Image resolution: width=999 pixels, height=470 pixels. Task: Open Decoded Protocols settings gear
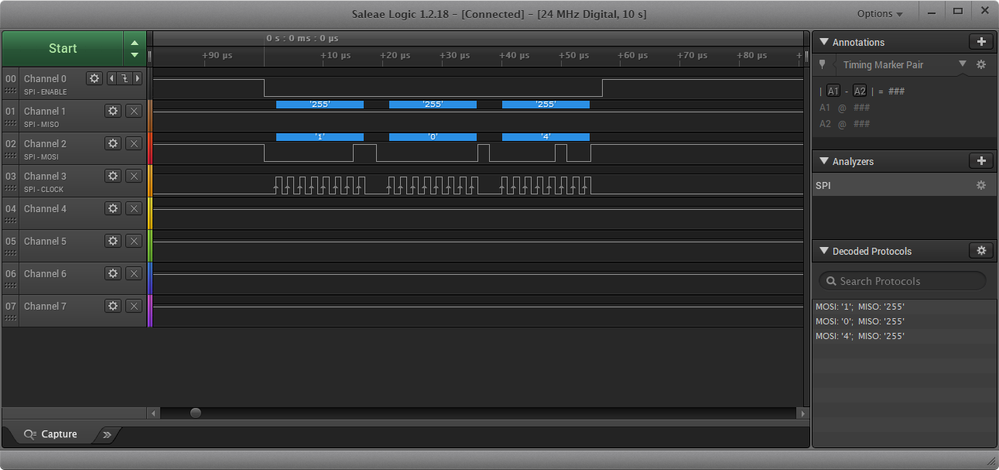981,251
